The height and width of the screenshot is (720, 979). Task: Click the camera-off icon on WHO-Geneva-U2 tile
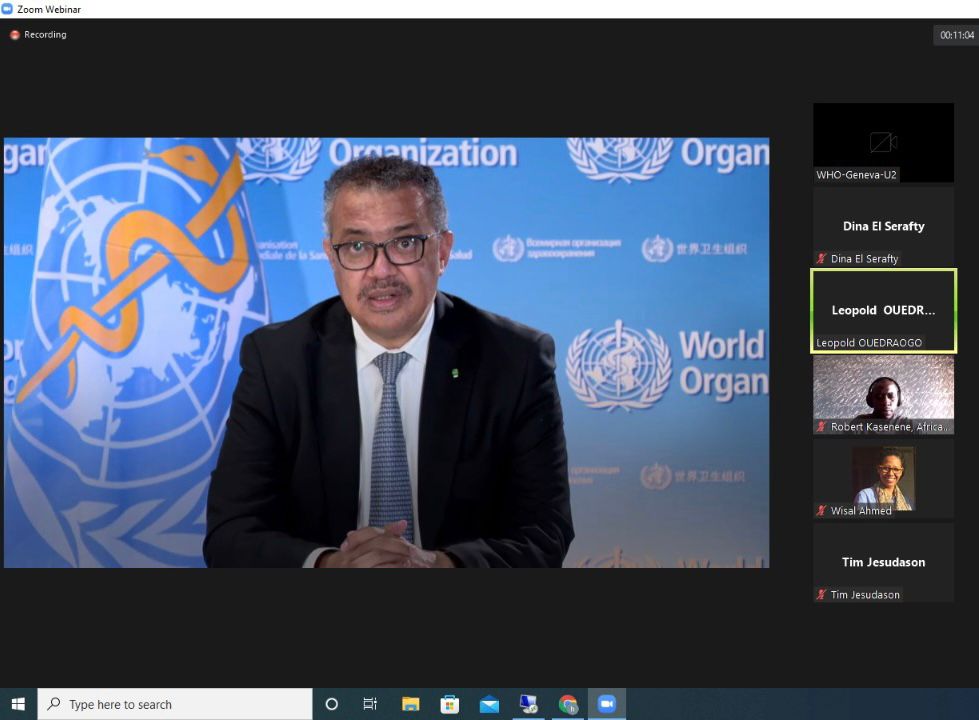[883, 142]
